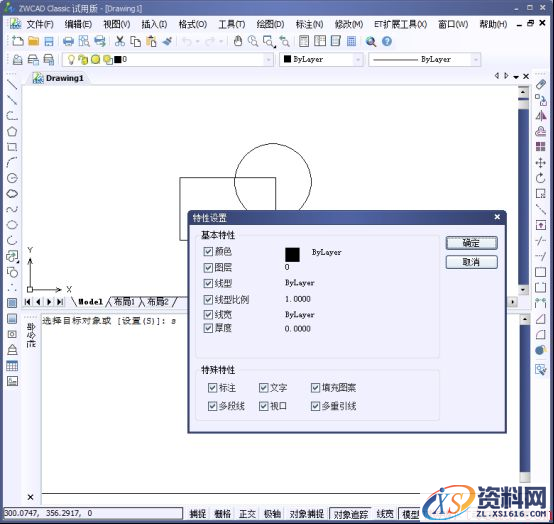Screen dimensions: 554x524
Task: Click the 确定 button in dialog
Action: (x=471, y=243)
